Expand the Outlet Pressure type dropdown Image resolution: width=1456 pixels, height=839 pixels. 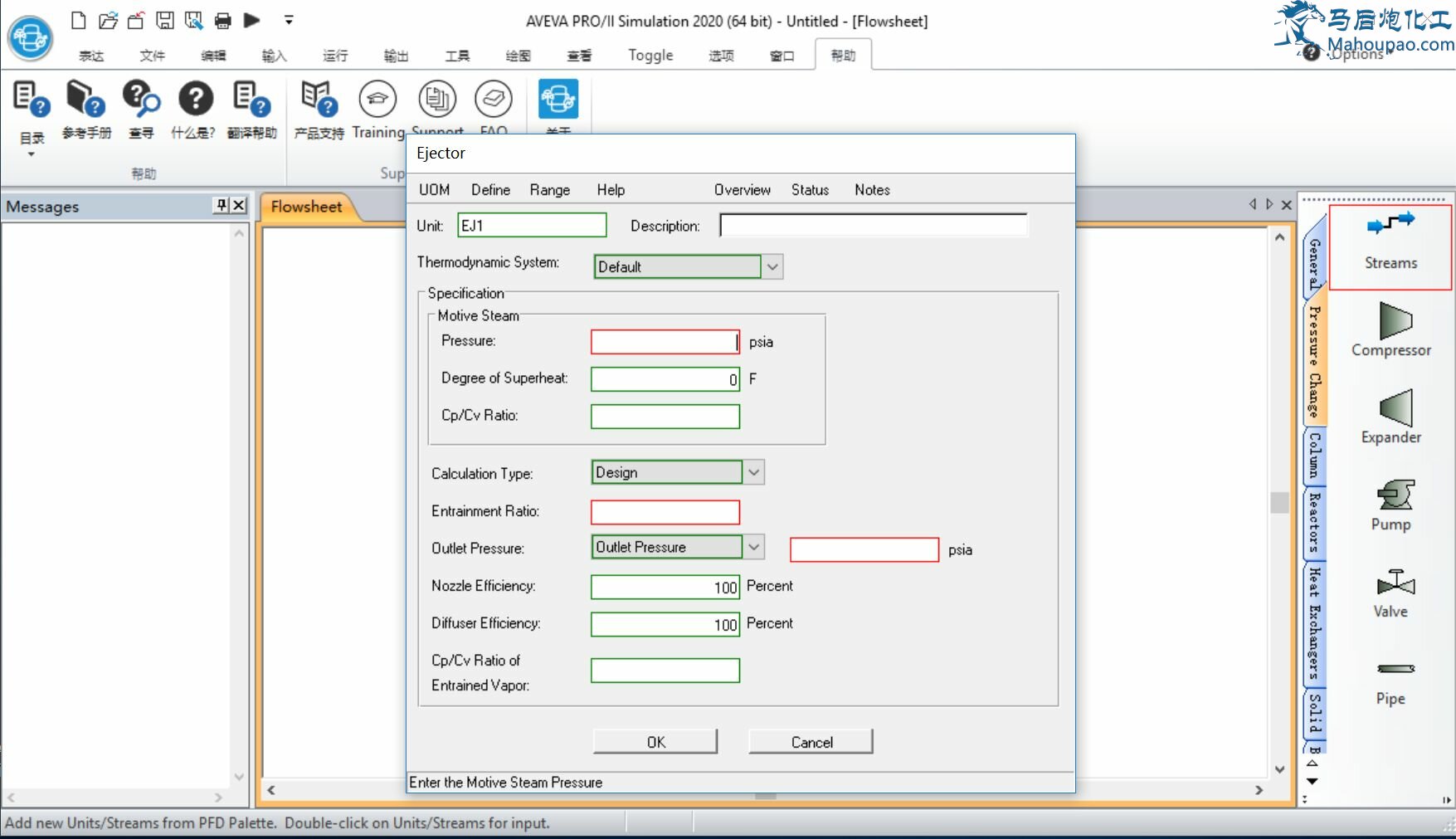[x=753, y=548]
